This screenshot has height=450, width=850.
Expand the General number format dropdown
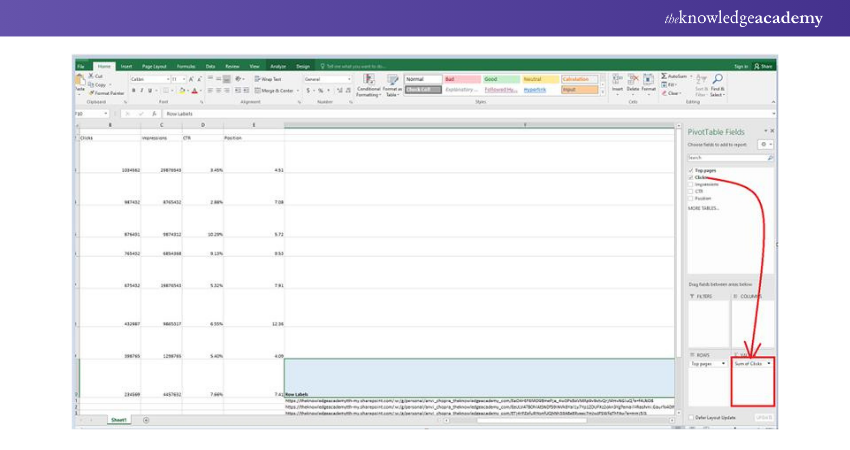[349, 78]
